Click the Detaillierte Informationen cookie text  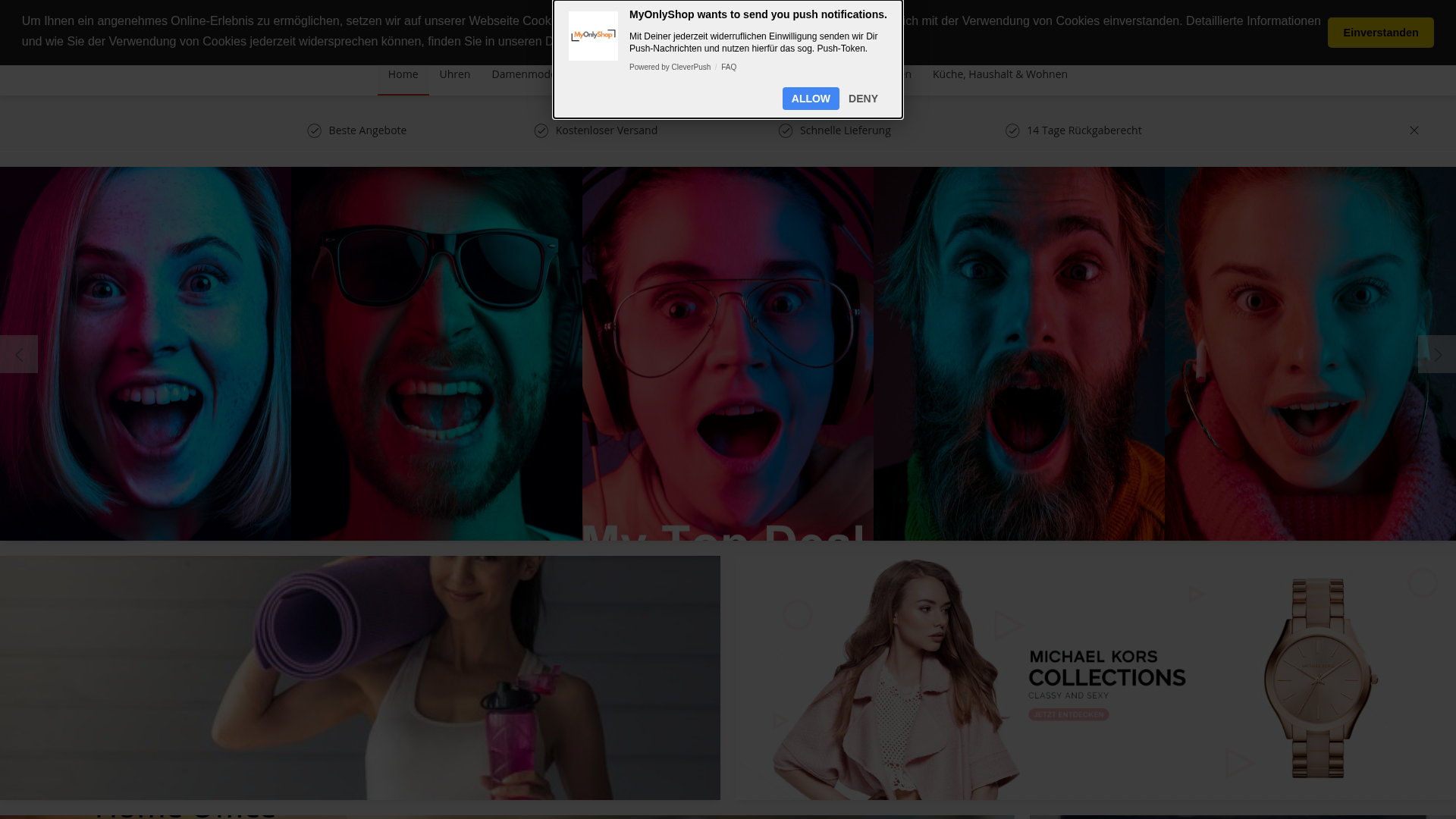coord(1254,21)
